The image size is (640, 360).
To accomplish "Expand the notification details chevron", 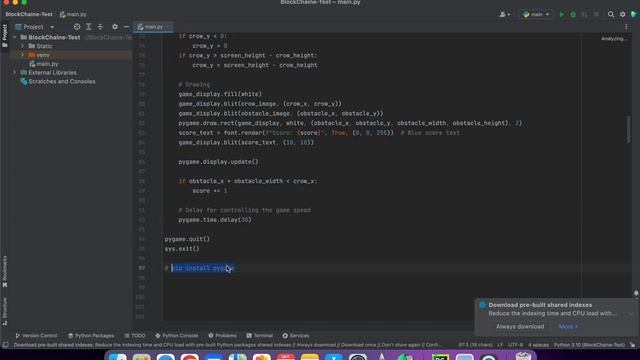I will (631, 313).
